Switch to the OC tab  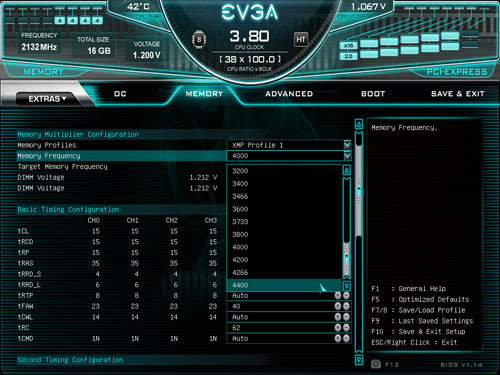(x=120, y=94)
